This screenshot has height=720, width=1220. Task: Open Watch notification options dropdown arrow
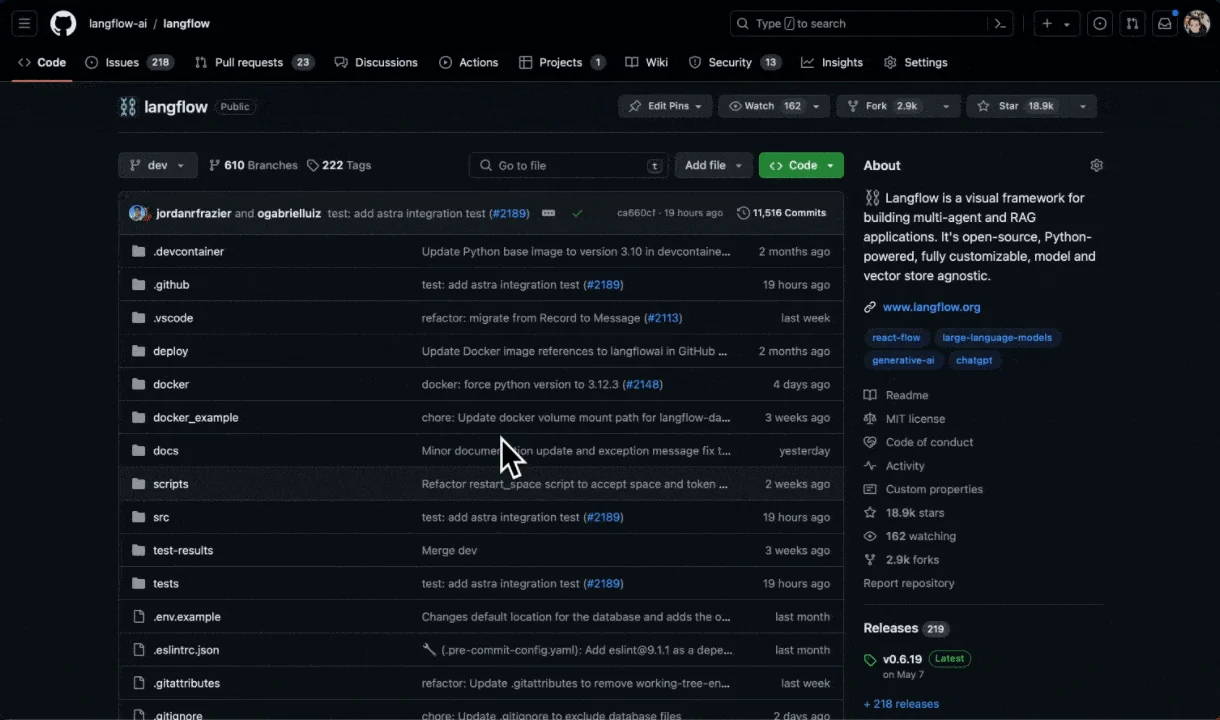pos(816,106)
